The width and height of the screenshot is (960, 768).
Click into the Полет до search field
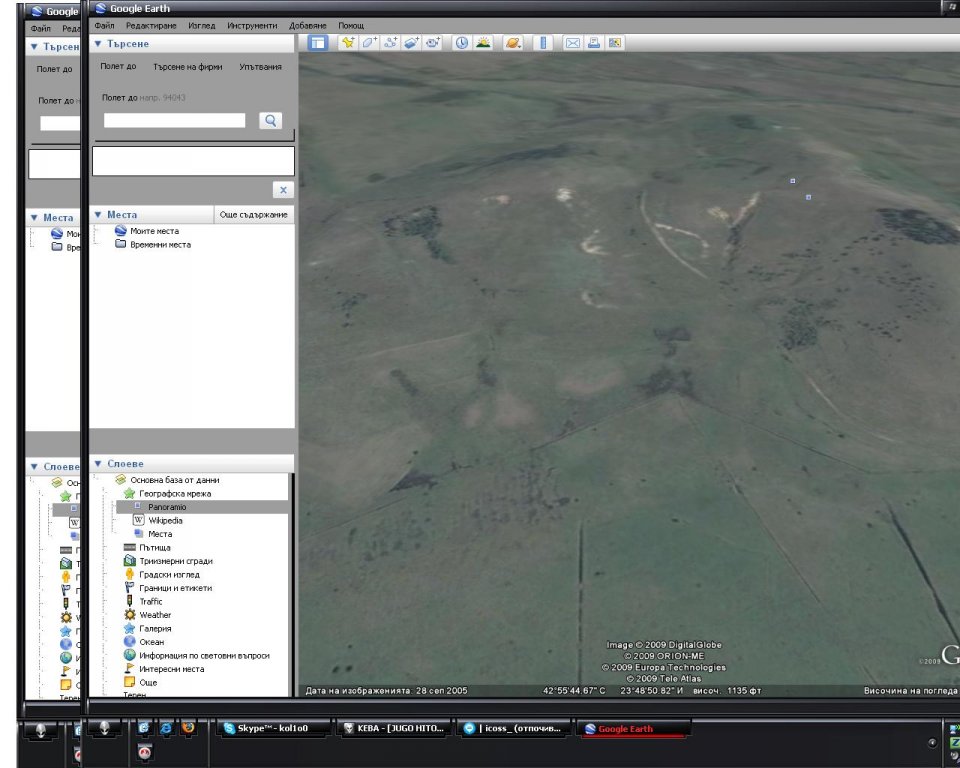pyautogui.click(x=174, y=120)
